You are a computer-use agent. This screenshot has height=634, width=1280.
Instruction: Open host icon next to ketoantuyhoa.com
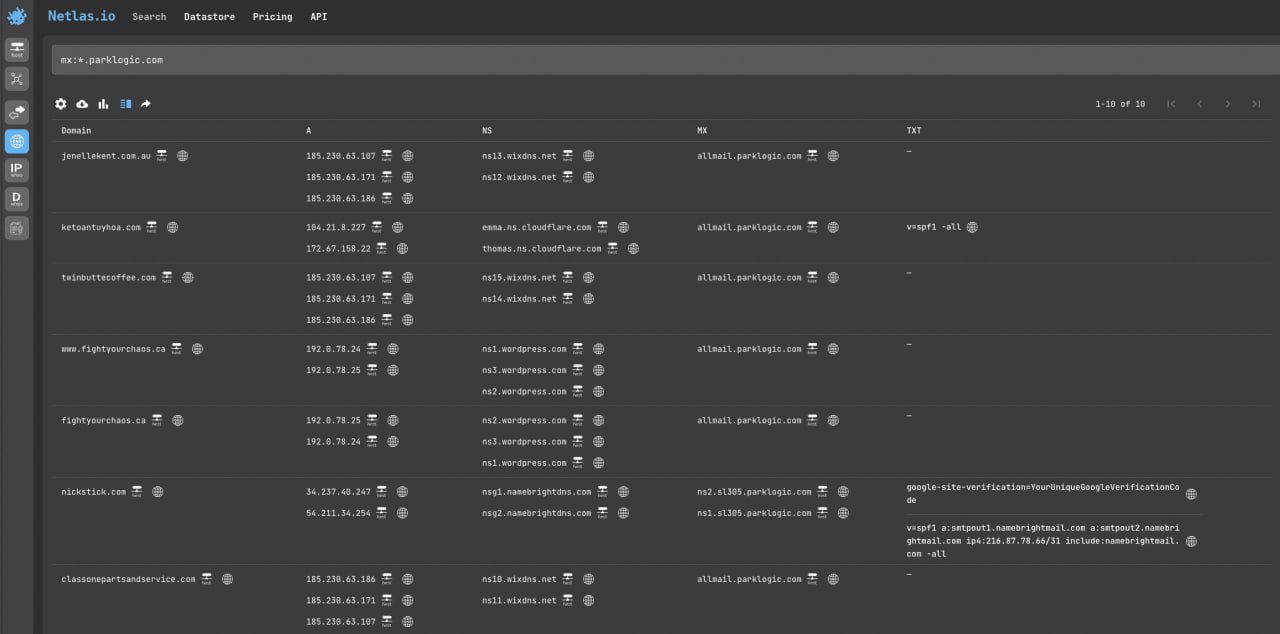click(x=151, y=228)
